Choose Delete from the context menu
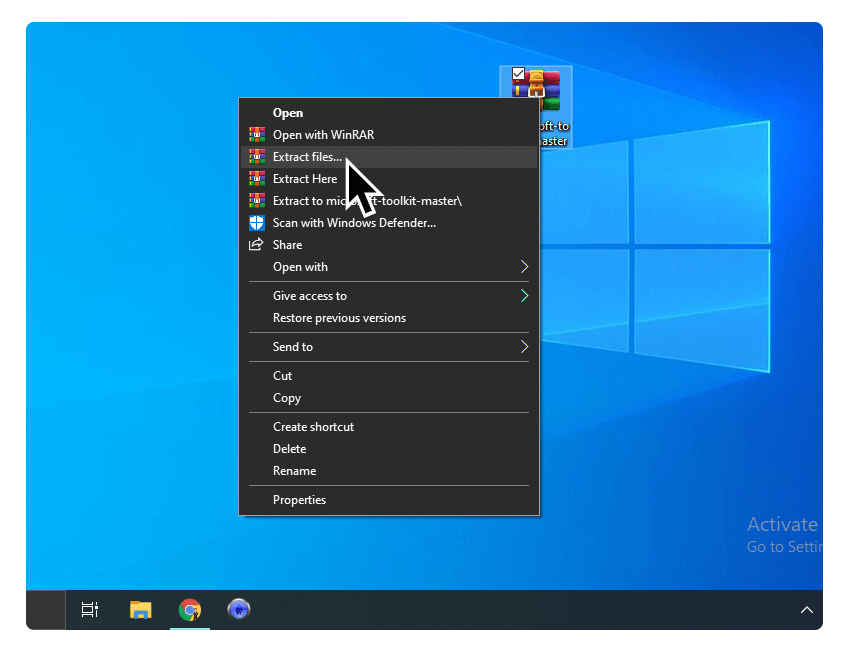 pos(389,449)
